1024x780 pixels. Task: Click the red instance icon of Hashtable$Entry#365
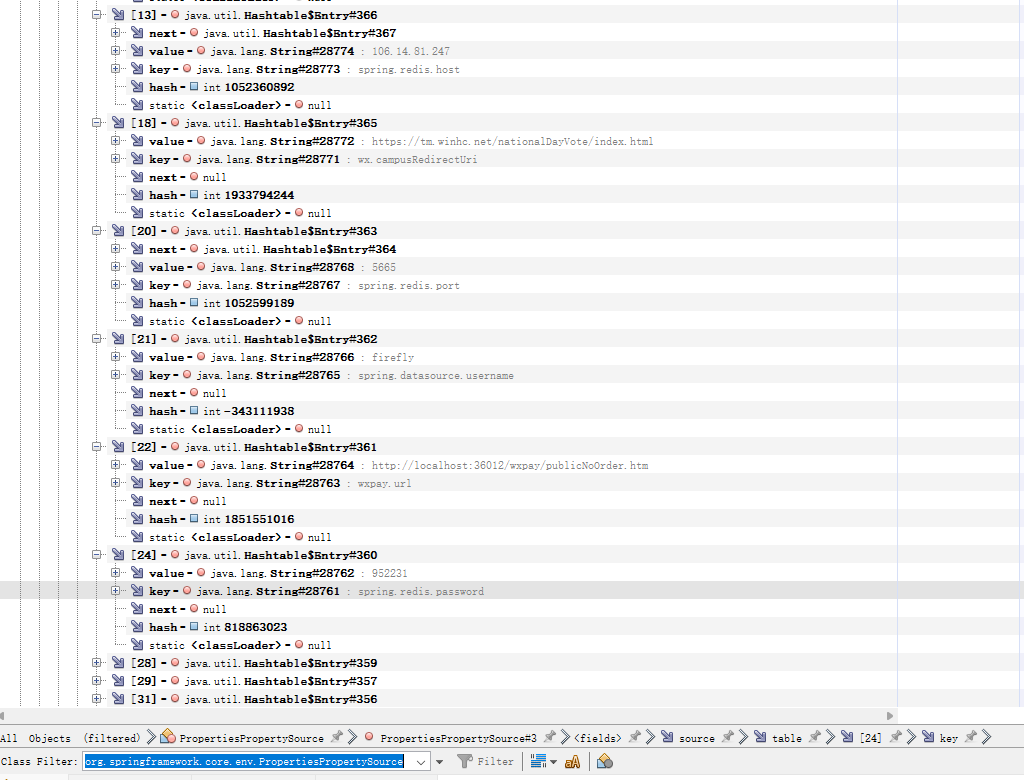click(175, 123)
